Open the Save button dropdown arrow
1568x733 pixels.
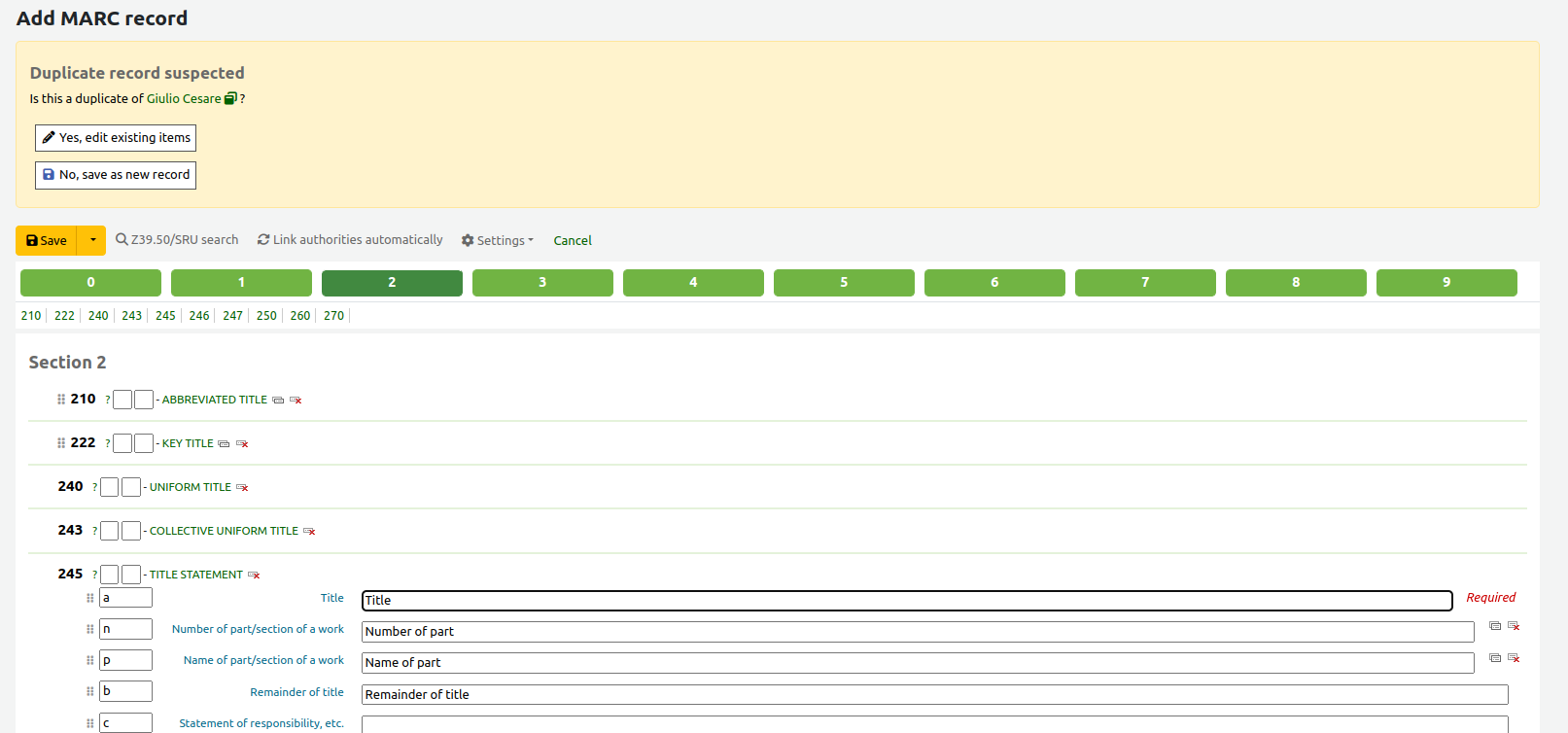click(x=92, y=240)
